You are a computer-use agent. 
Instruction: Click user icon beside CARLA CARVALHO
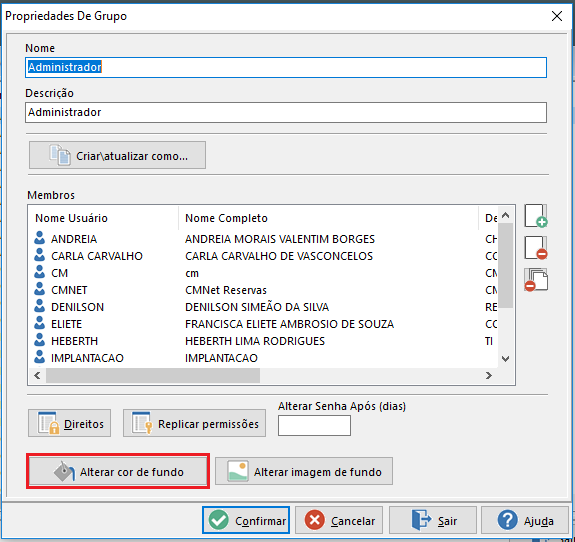coord(39,255)
